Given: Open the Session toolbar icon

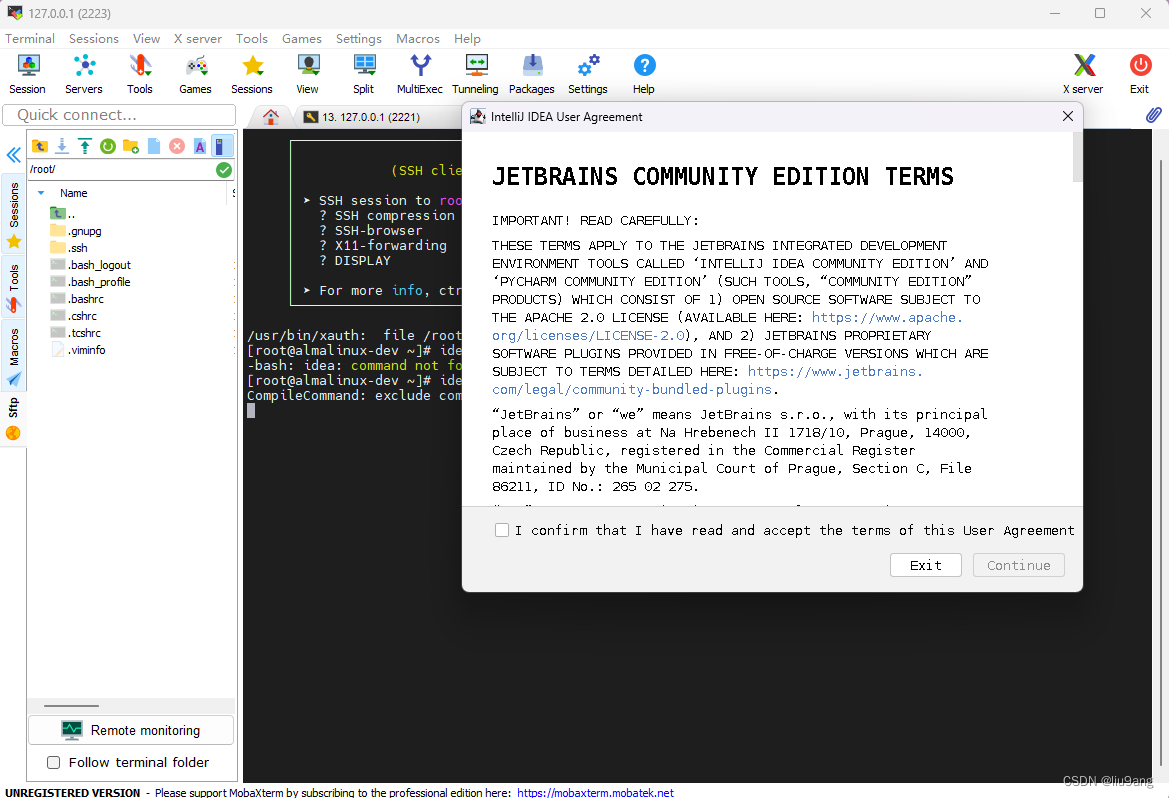Looking at the screenshot, I should point(28,74).
